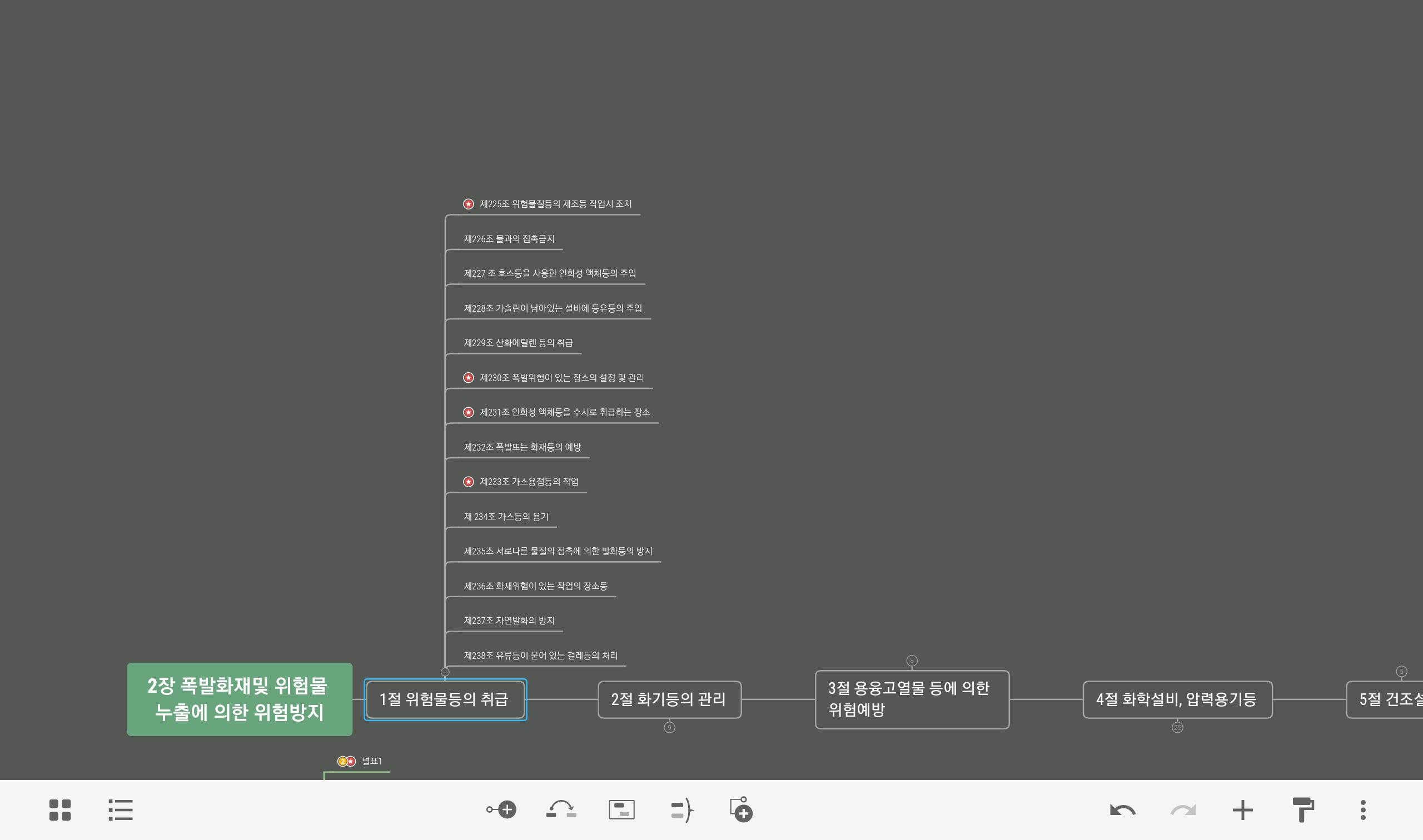Select topic 1절 위험물등의 취급
The height and width of the screenshot is (840, 1423).
[445, 699]
